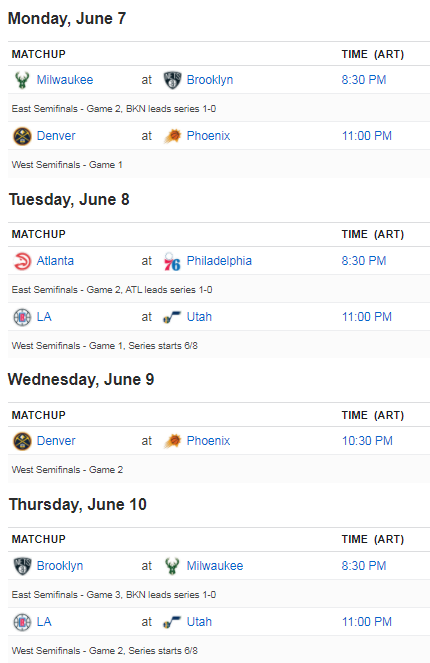
Task: Select the 8:30 PM time for Milwaukee at Brooklyn
Action: pyautogui.click(x=364, y=80)
